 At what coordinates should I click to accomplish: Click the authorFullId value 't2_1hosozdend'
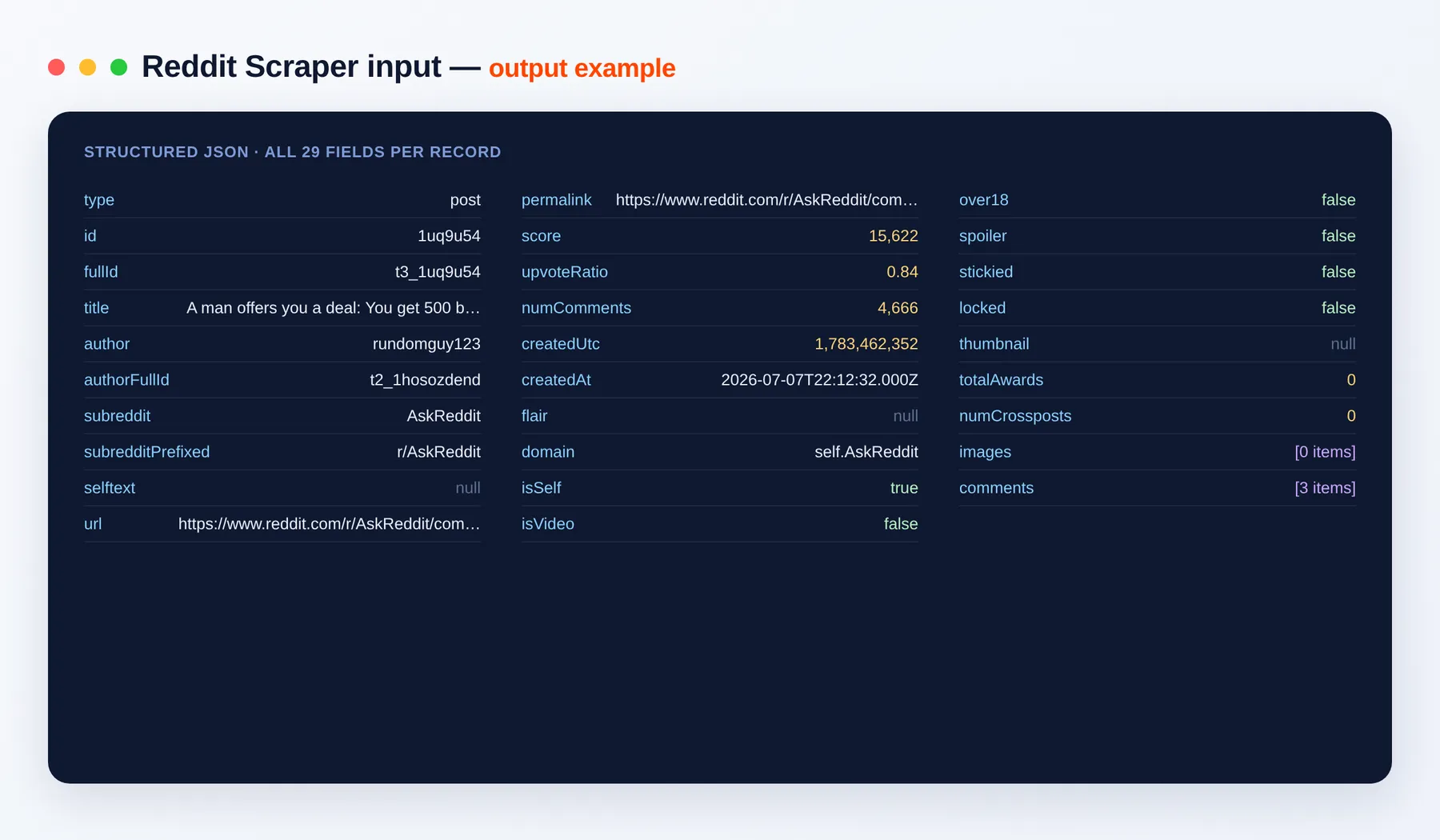pyautogui.click(x=425, y=380)
